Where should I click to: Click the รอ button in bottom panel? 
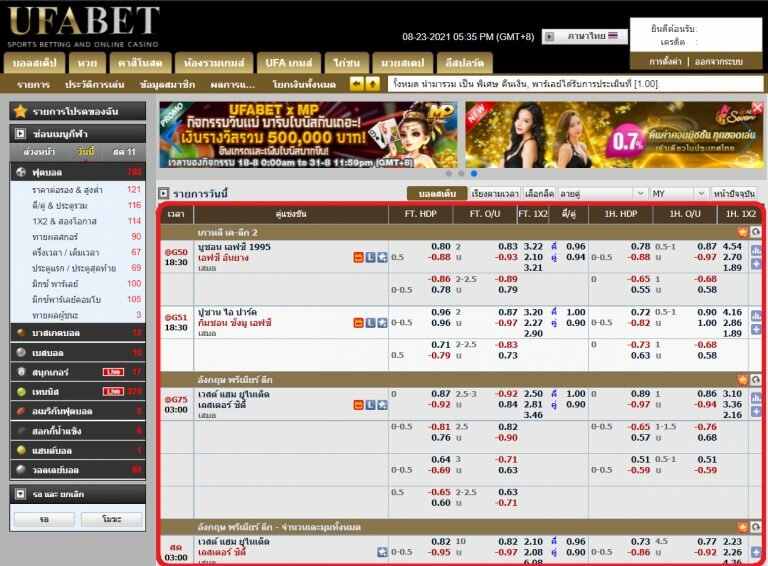[x=44, y=519]
